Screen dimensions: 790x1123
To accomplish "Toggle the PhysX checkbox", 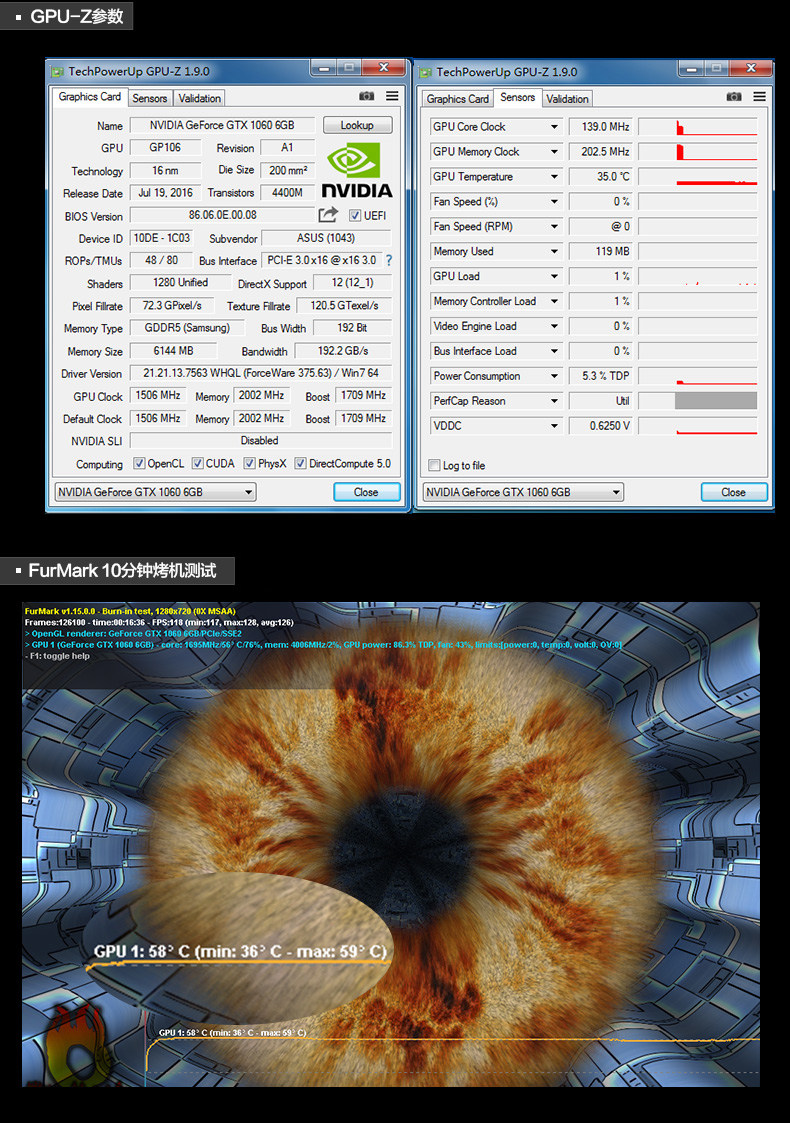I will click(249, 463).
